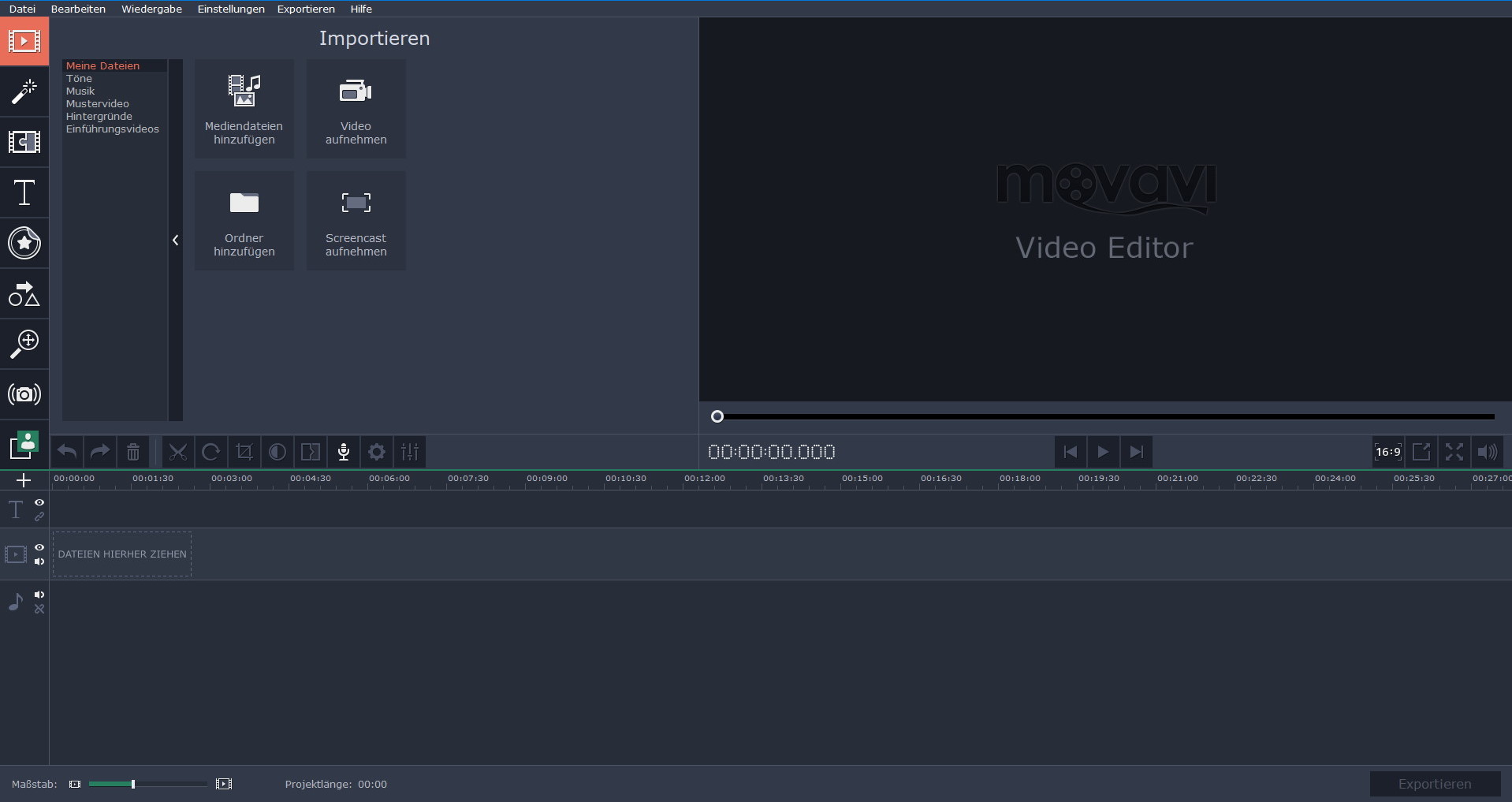Open the Exportieren menu
Viewport: 1512px width, 802px height.
[x=306, y=9]
